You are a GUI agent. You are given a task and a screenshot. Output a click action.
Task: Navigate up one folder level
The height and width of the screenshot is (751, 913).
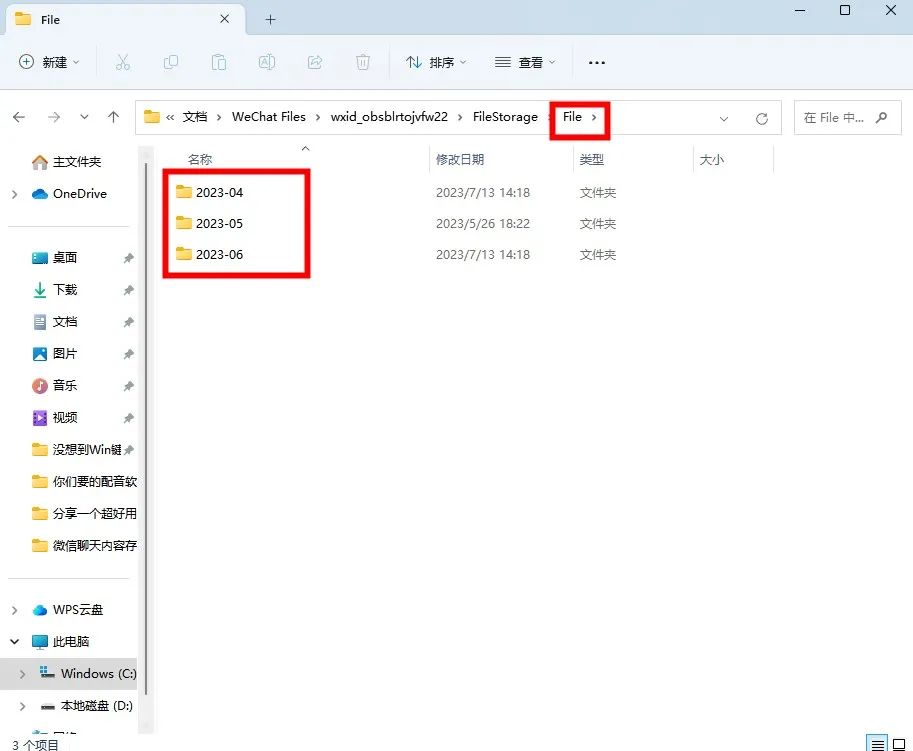tap(114, 117)
